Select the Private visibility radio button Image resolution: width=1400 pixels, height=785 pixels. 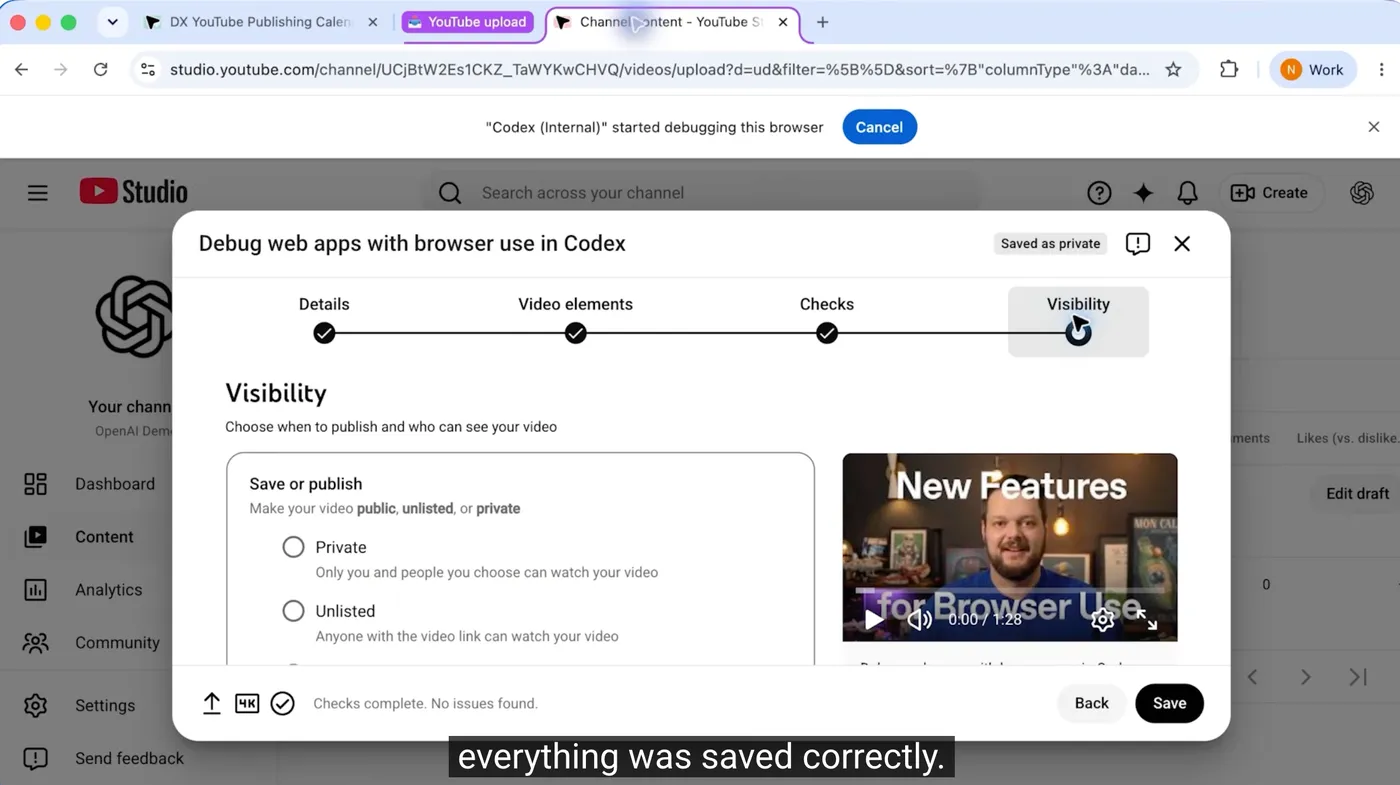(293, 547)
